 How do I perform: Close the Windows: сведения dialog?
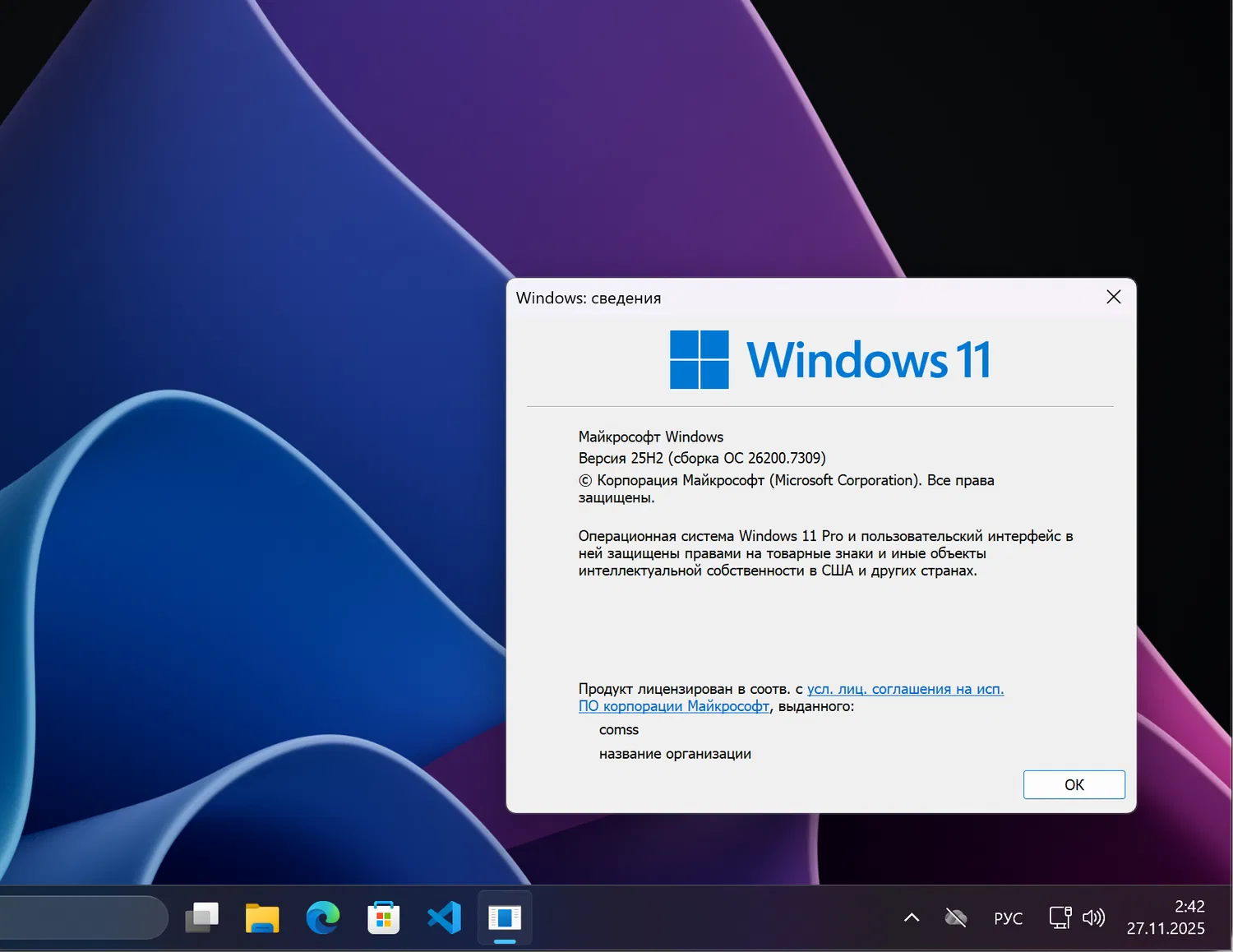point(1113,297)
